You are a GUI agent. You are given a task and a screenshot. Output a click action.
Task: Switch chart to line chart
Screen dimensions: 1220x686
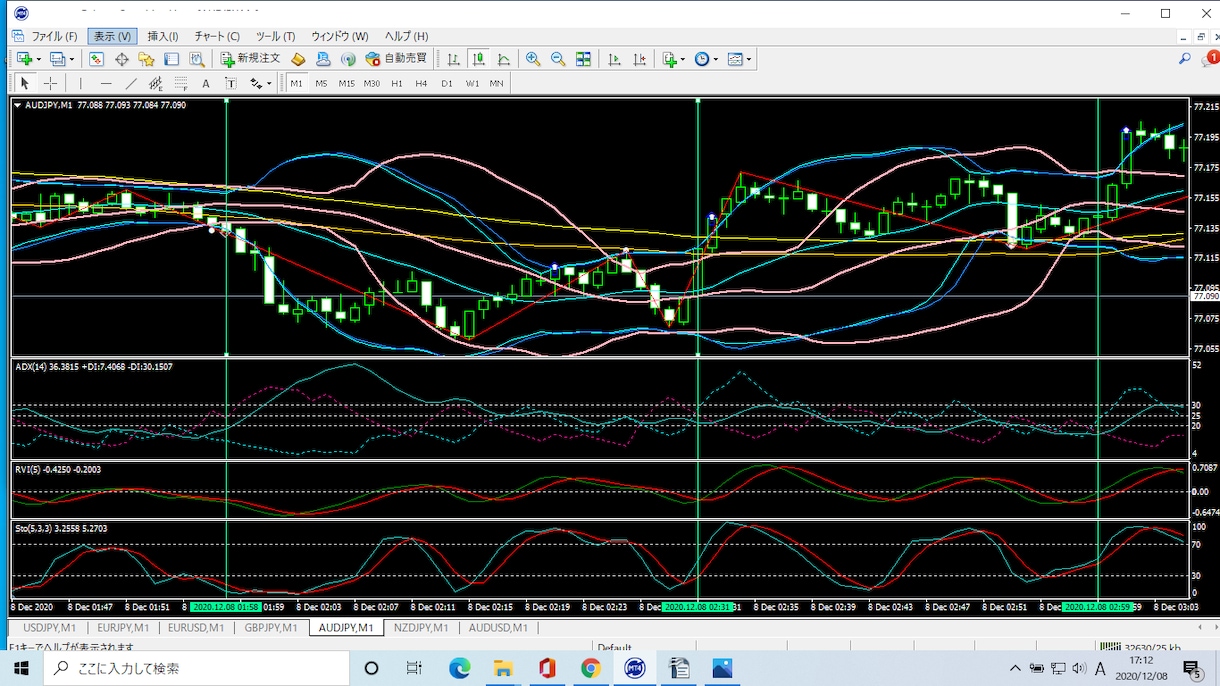point(504,60)
